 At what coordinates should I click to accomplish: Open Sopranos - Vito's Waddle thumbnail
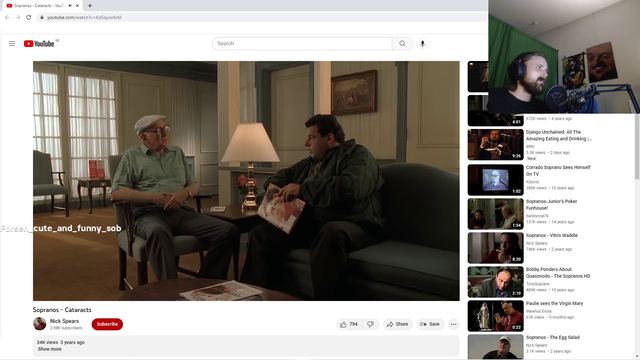coord(495,248)
